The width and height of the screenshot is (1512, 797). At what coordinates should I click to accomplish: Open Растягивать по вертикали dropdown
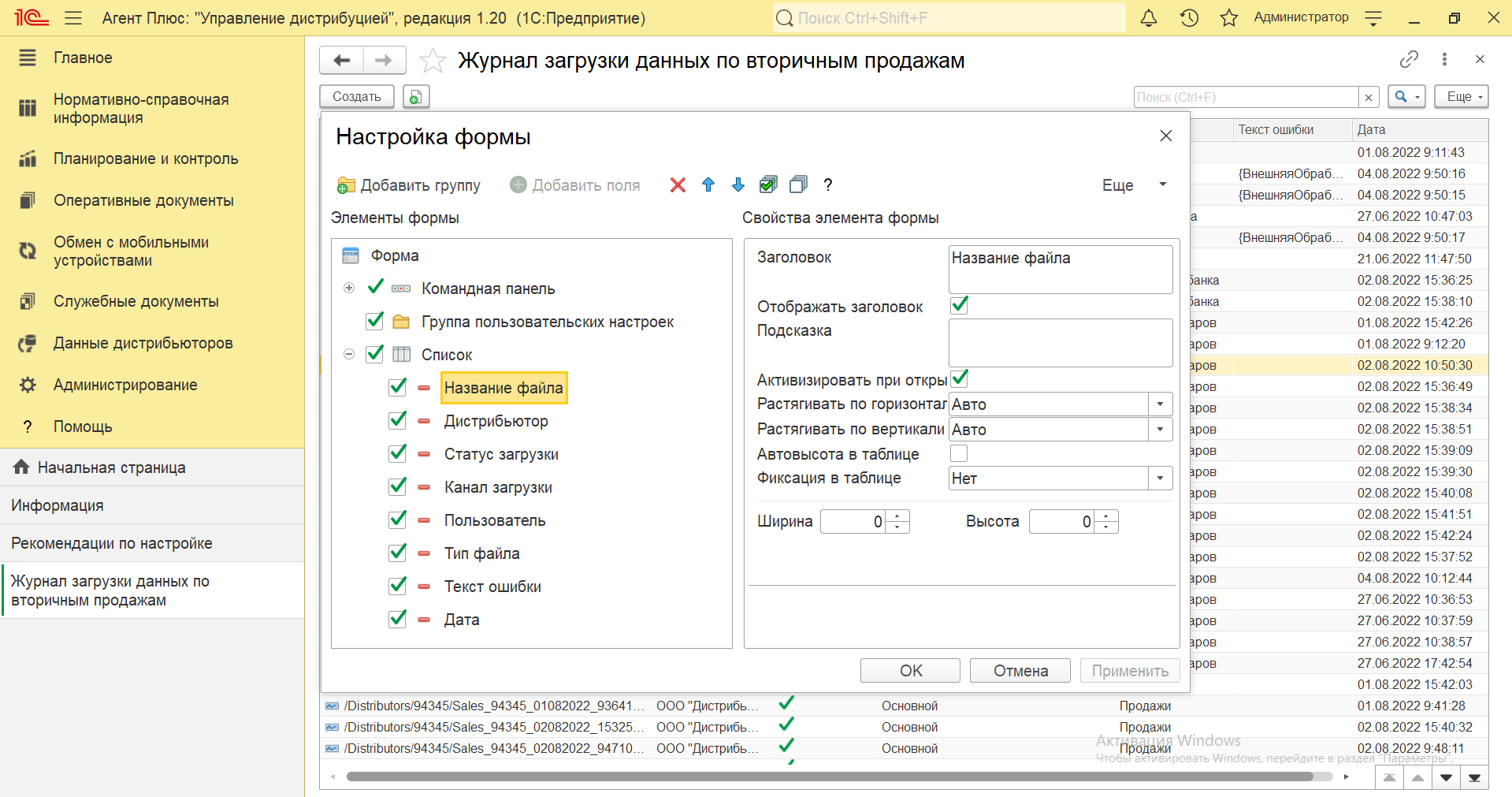click(1160, 430)
